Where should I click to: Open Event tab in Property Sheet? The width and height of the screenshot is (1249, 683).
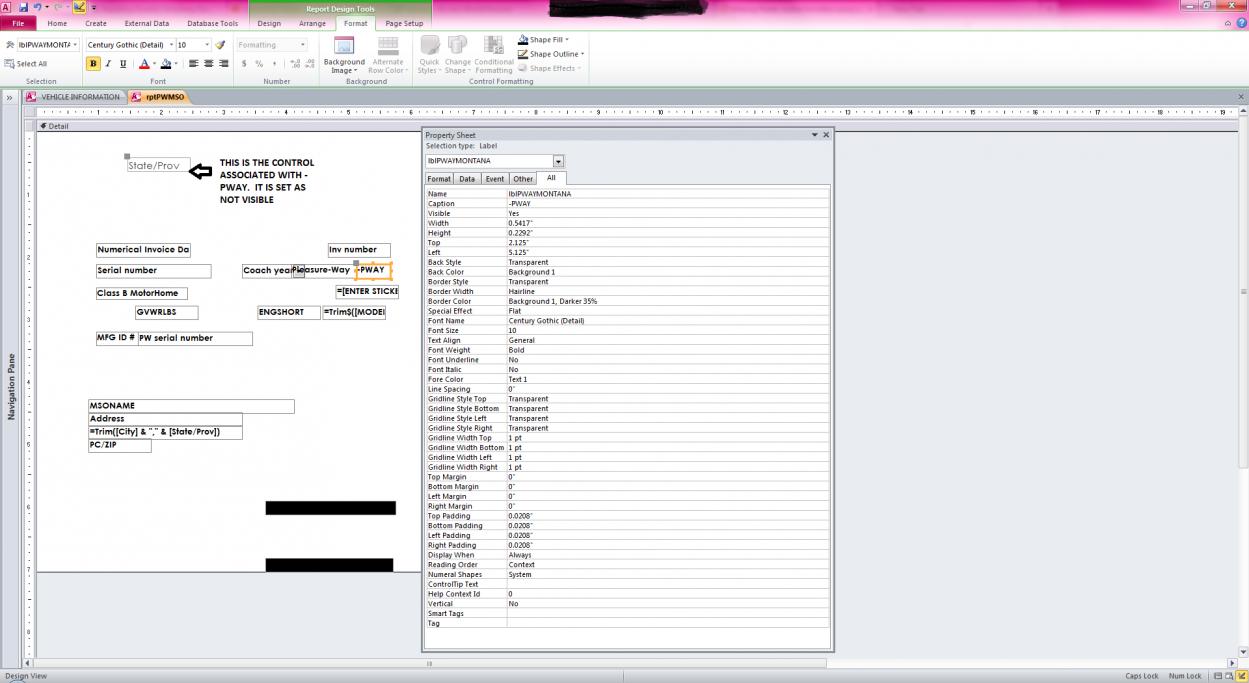[495, 179]
